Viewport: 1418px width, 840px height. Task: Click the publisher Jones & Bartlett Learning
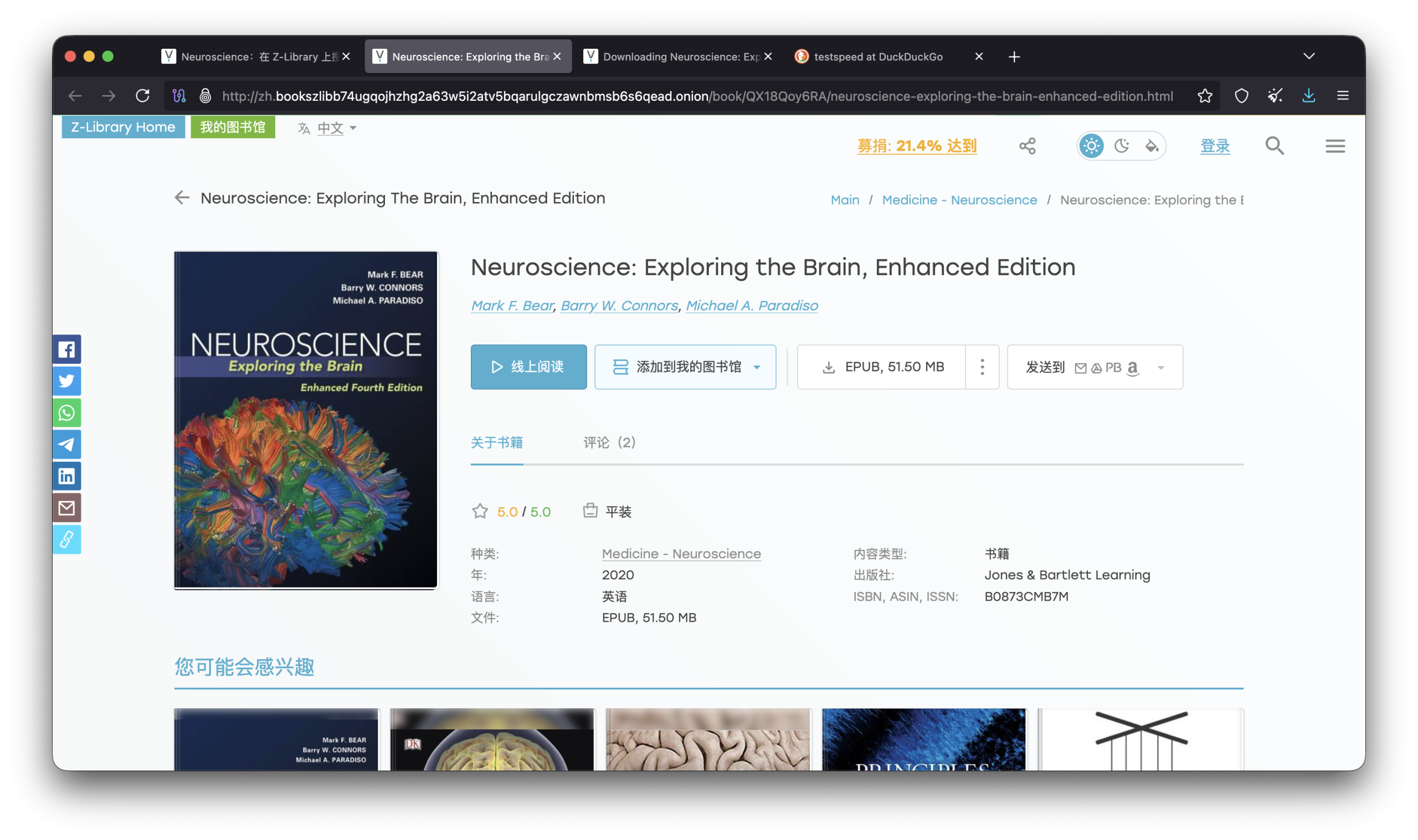[1067, 575]
